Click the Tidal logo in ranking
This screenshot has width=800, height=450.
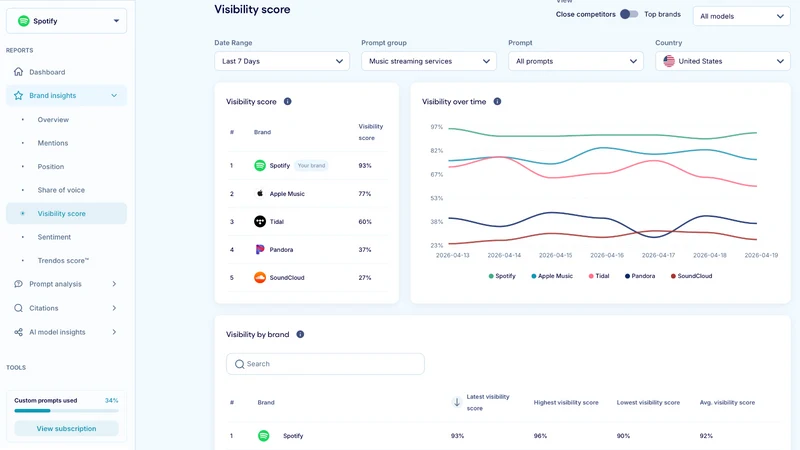(x=260, y=221)
